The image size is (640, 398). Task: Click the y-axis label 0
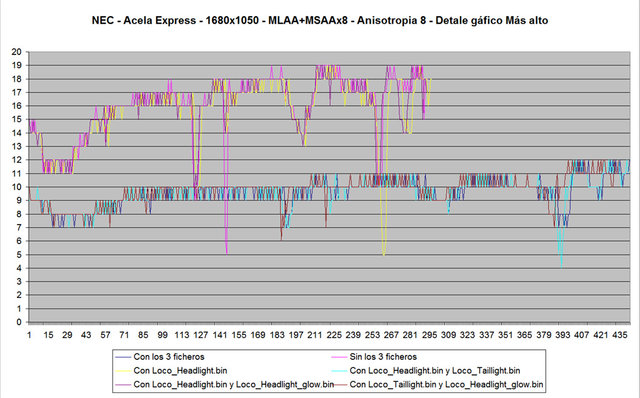click(19, 322)
